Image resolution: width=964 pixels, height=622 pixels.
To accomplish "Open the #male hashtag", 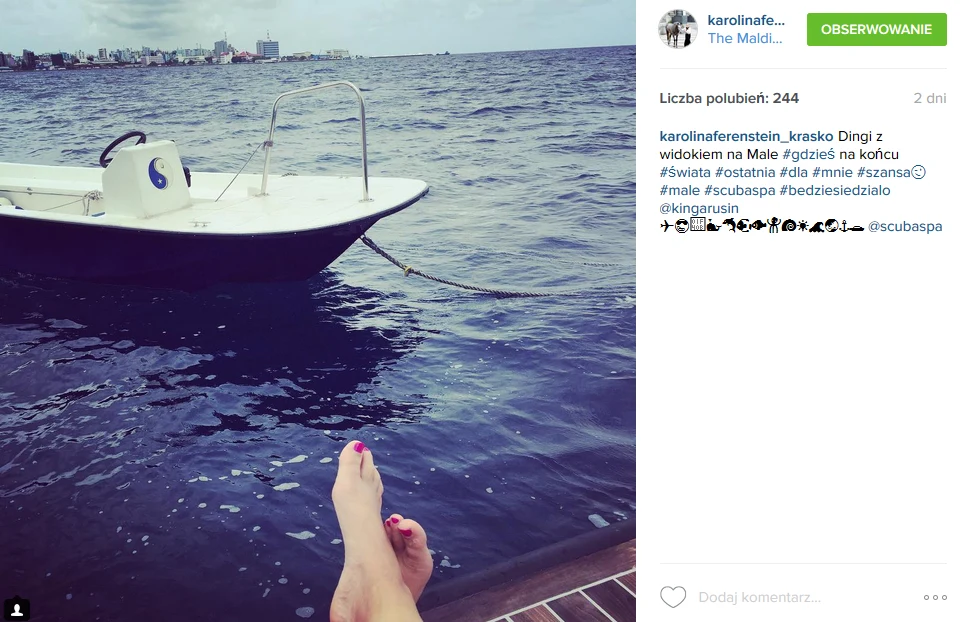I will click(x=680, y=190).
